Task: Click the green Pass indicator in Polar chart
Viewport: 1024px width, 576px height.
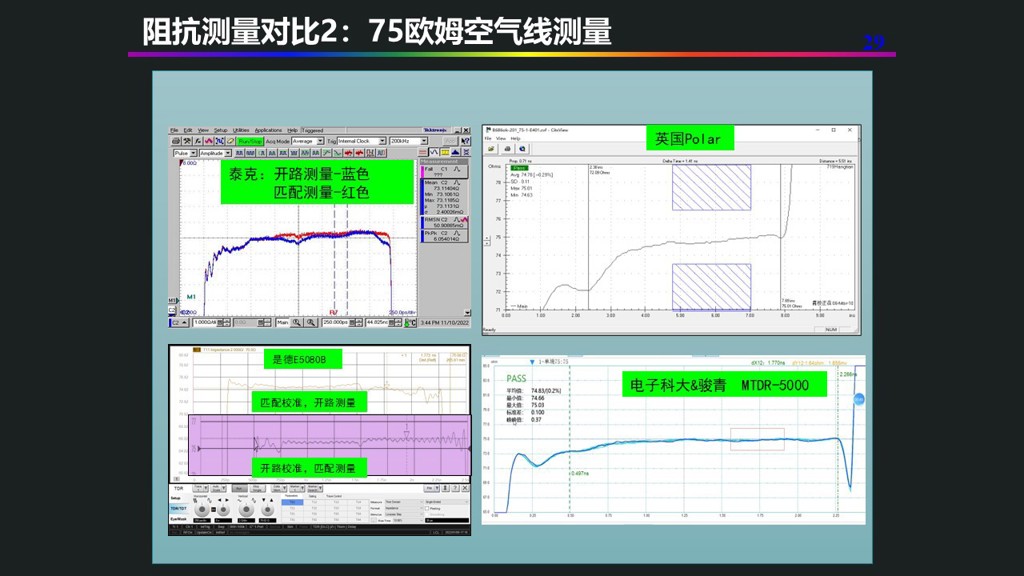Action: pos(520,168)
